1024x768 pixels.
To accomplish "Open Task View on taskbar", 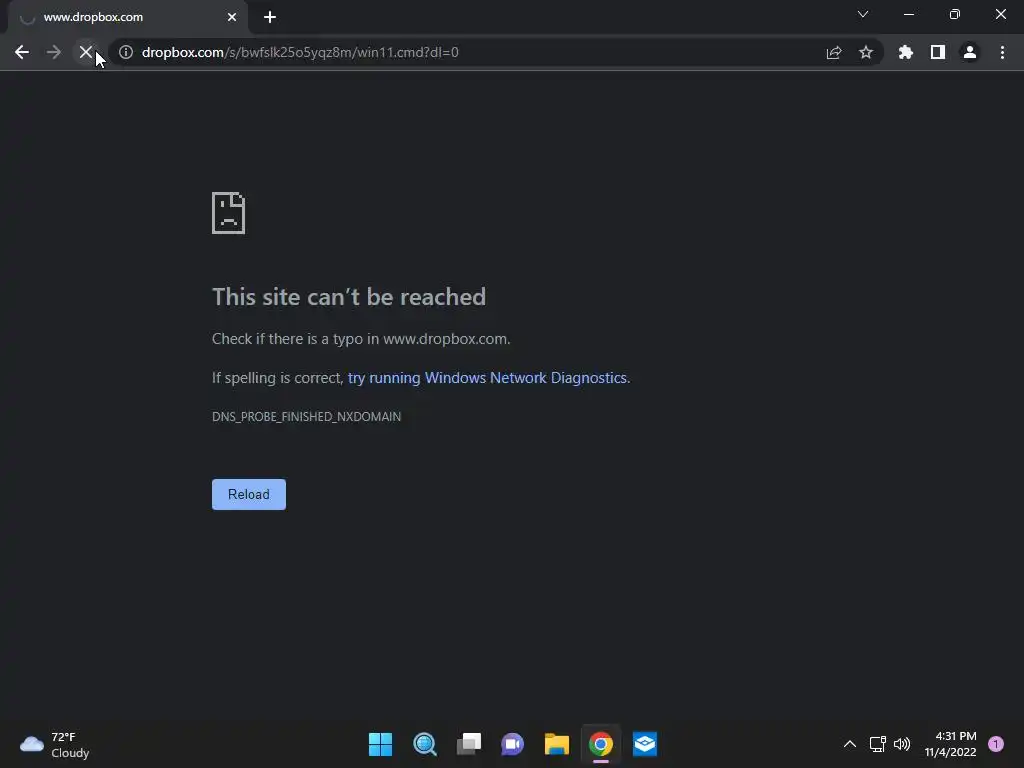I will 469,744.
